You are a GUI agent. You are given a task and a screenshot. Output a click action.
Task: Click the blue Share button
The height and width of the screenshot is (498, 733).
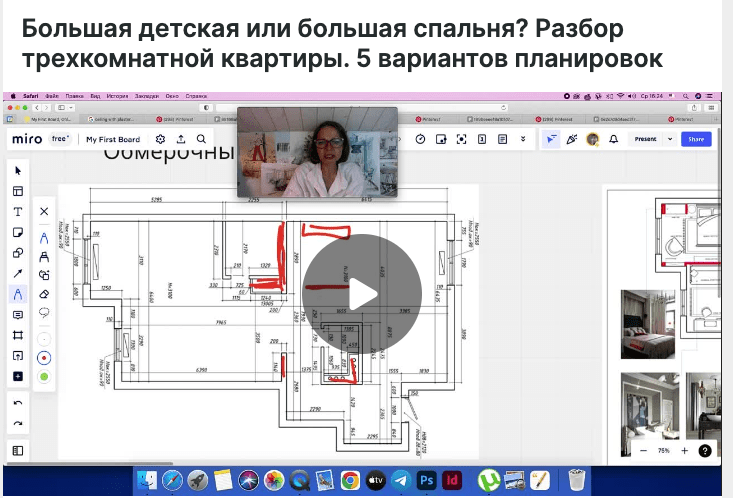696,139
